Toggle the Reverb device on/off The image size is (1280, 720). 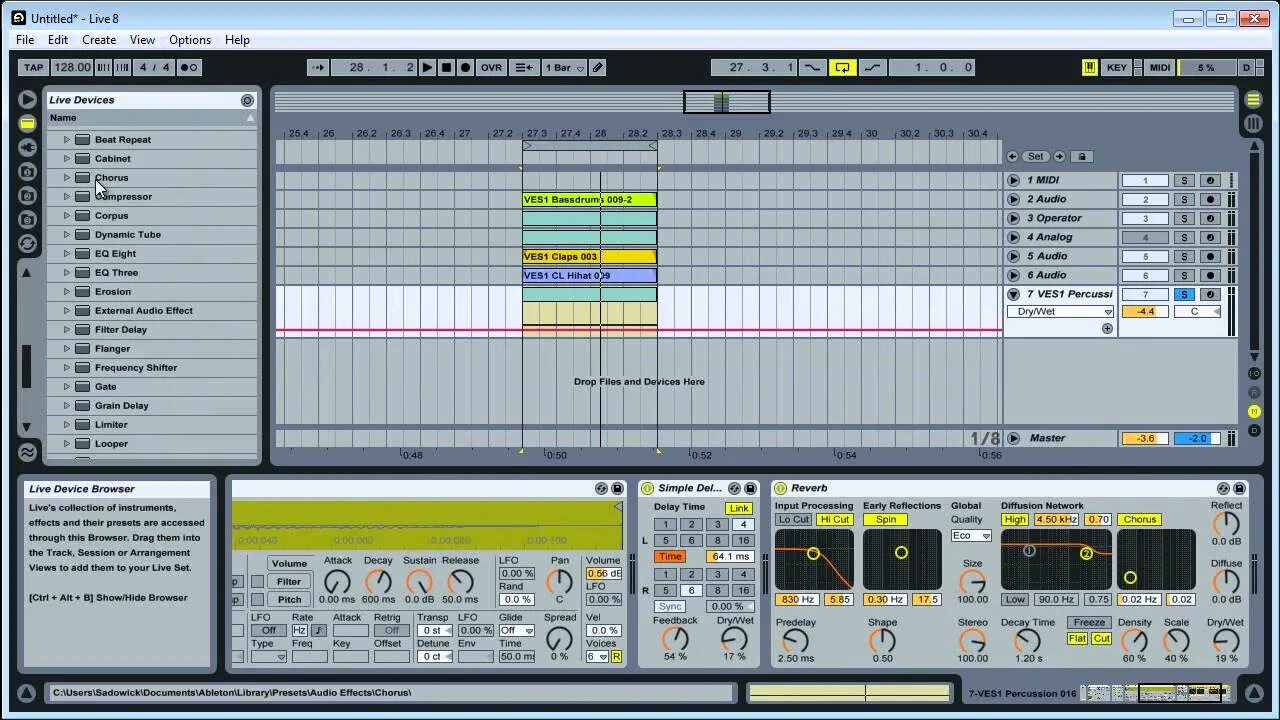[x=780, y=488]
